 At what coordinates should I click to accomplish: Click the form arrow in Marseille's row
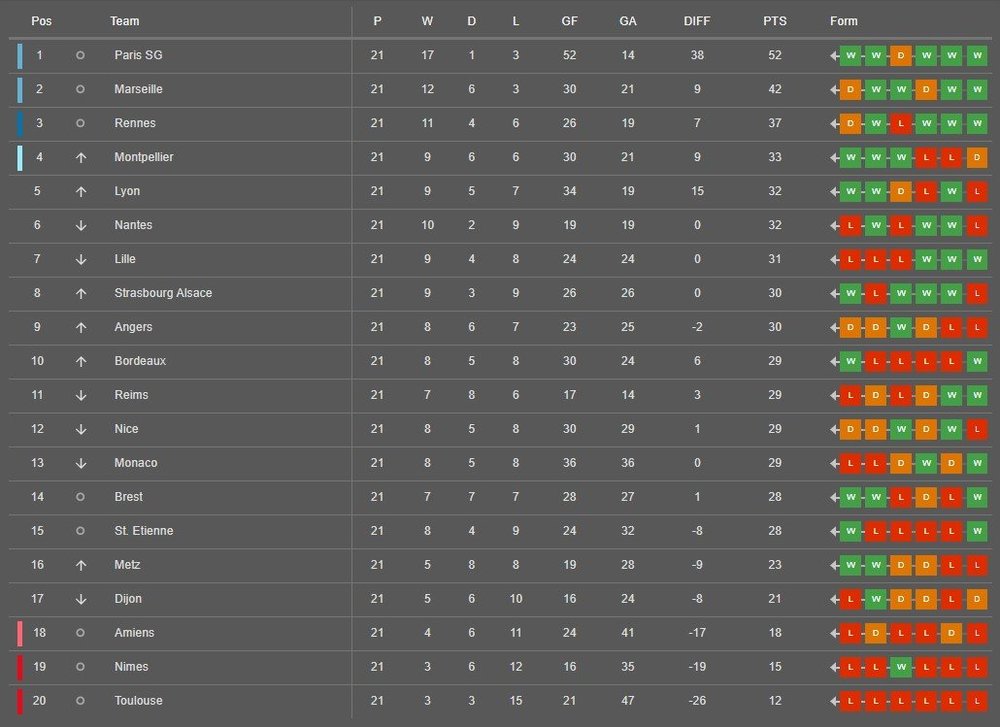click(834, 89)
